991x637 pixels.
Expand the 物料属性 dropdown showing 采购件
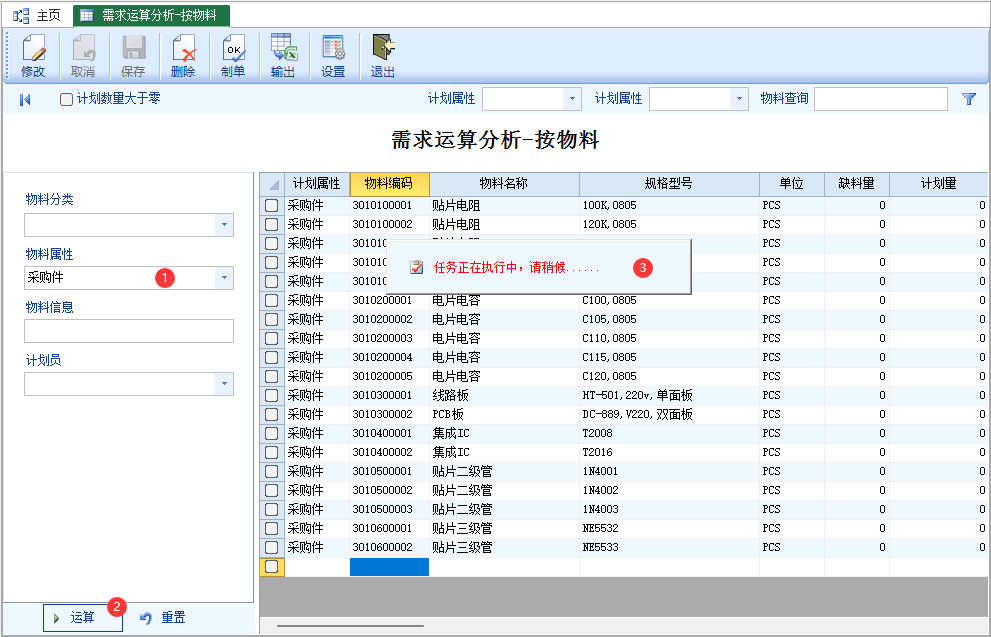(x=224, y=278)
